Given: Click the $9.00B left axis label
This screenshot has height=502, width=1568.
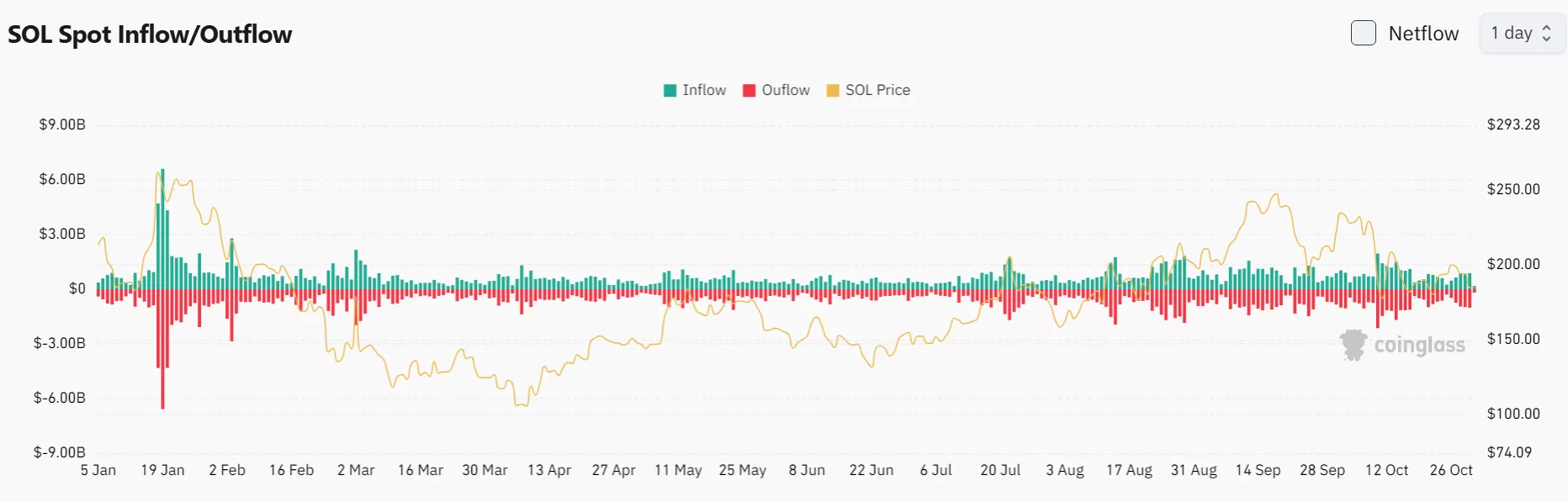Looking at the screenshot, I should tap(62, 124).
